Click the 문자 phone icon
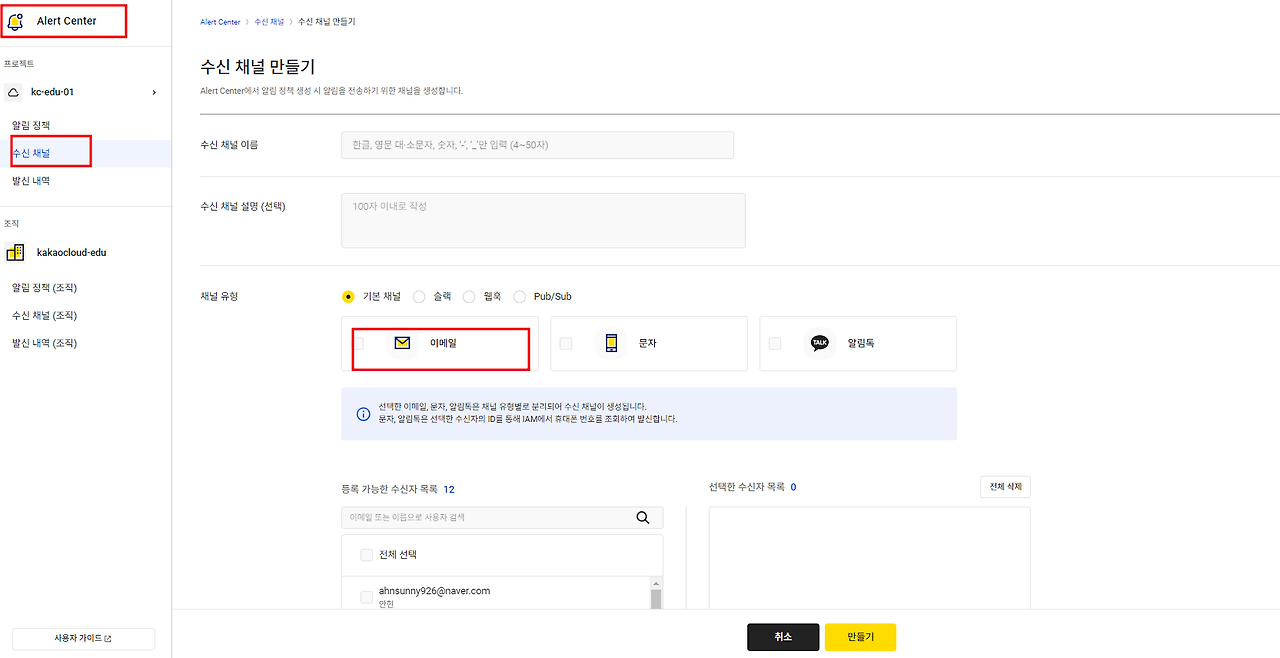 tap(612, 343)
